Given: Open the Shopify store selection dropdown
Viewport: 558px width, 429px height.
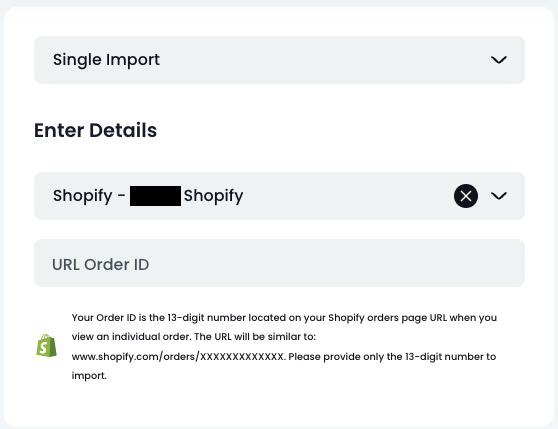Looking at the screenshot, I should [279, 196].
